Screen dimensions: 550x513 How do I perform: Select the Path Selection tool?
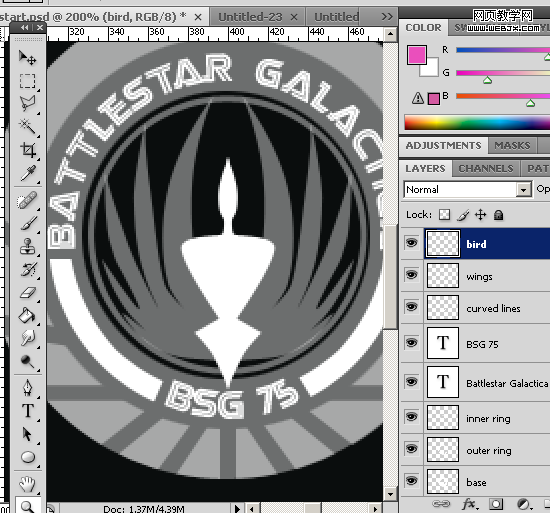pyautogui.click(x=27, y=434)
